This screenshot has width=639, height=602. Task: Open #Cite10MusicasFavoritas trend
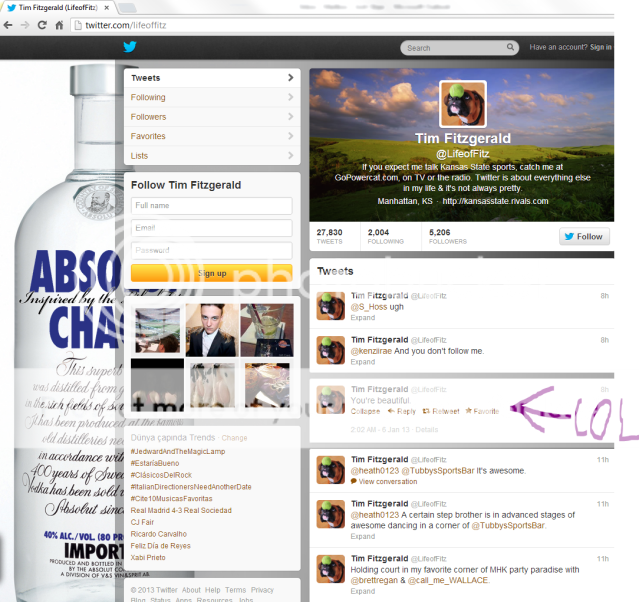172,498
